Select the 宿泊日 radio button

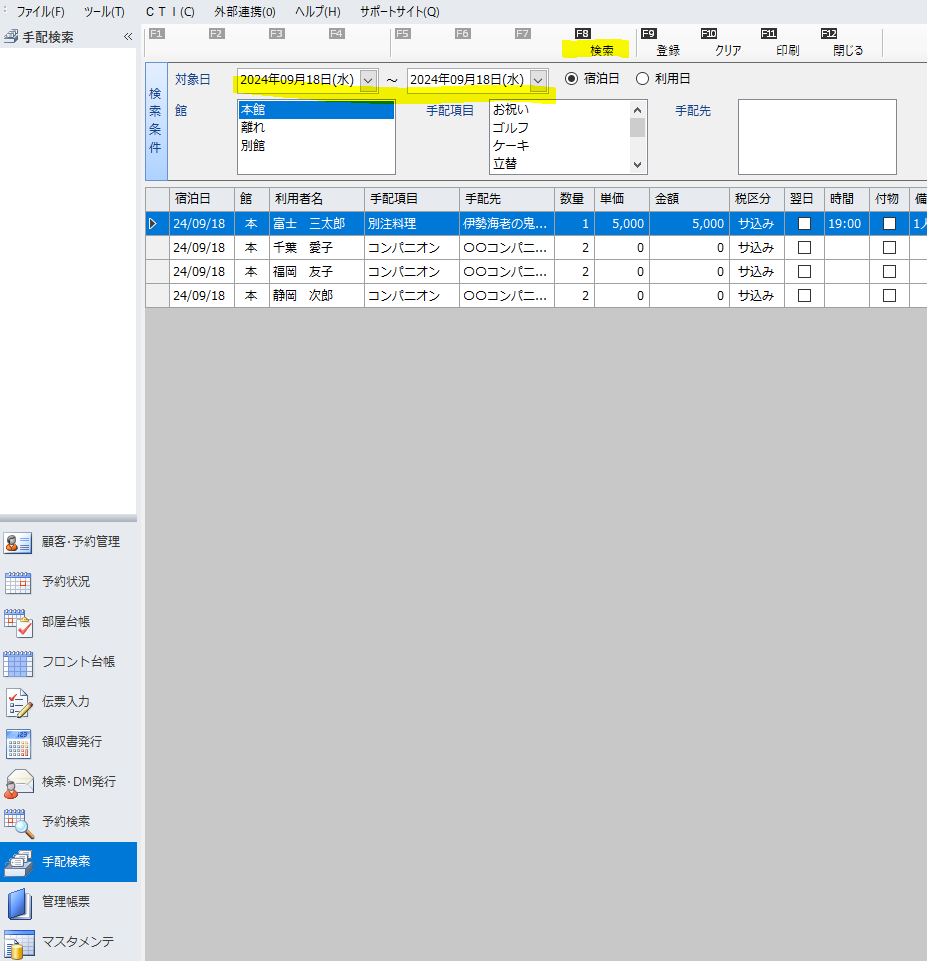(572, 79)
